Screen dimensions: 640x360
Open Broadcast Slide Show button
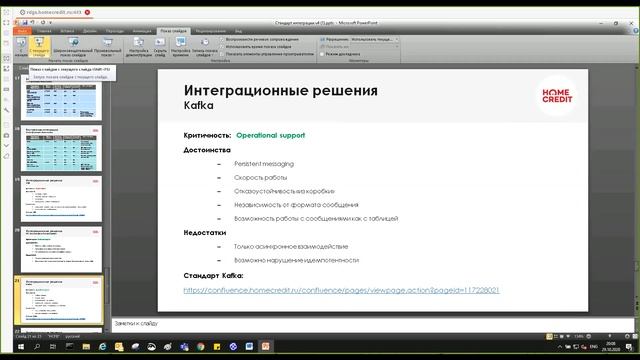pos(73,47)
